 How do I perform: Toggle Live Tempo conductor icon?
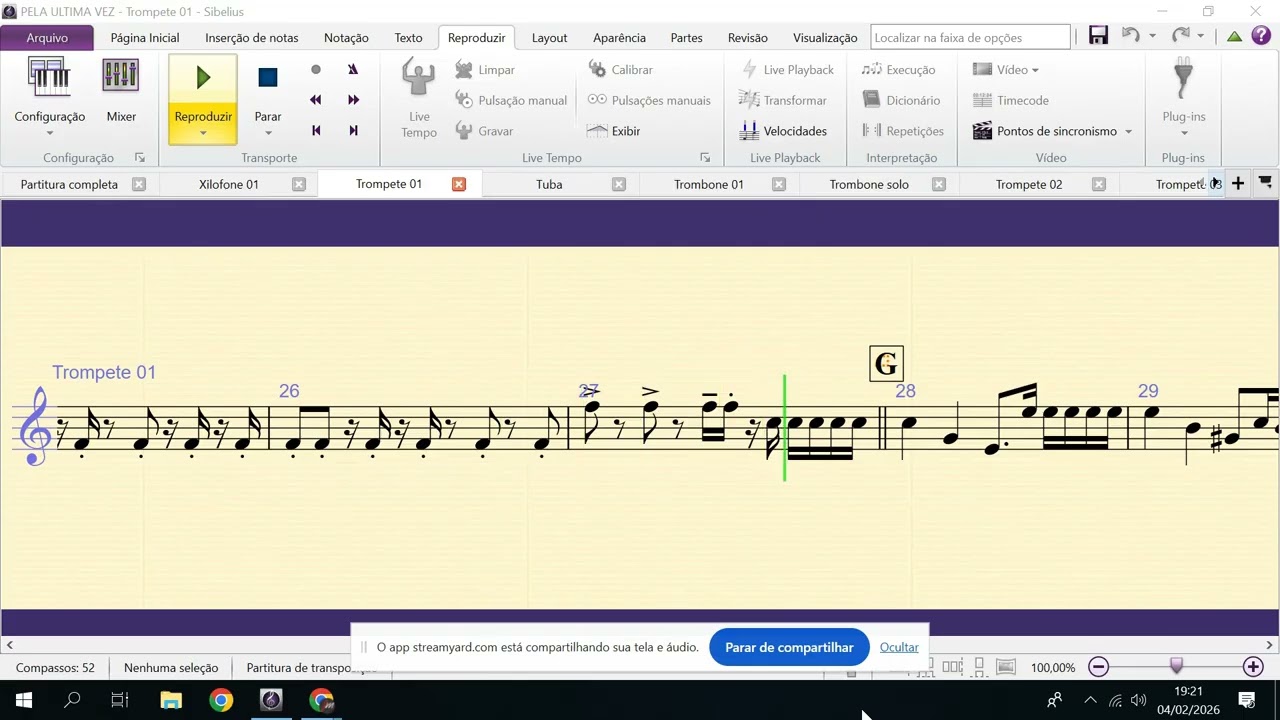pyautogui.click(x=419, y=98)
